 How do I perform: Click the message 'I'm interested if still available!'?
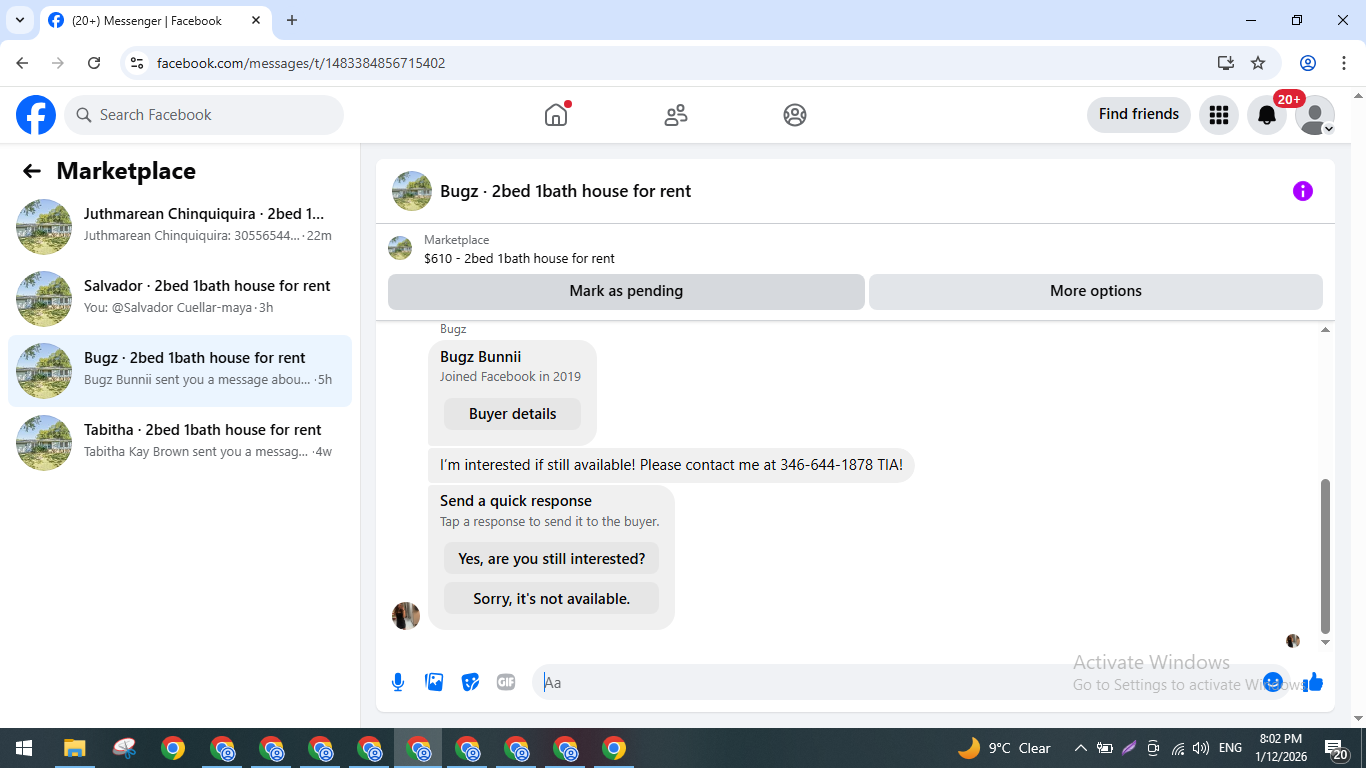click(x=671, y=465)
